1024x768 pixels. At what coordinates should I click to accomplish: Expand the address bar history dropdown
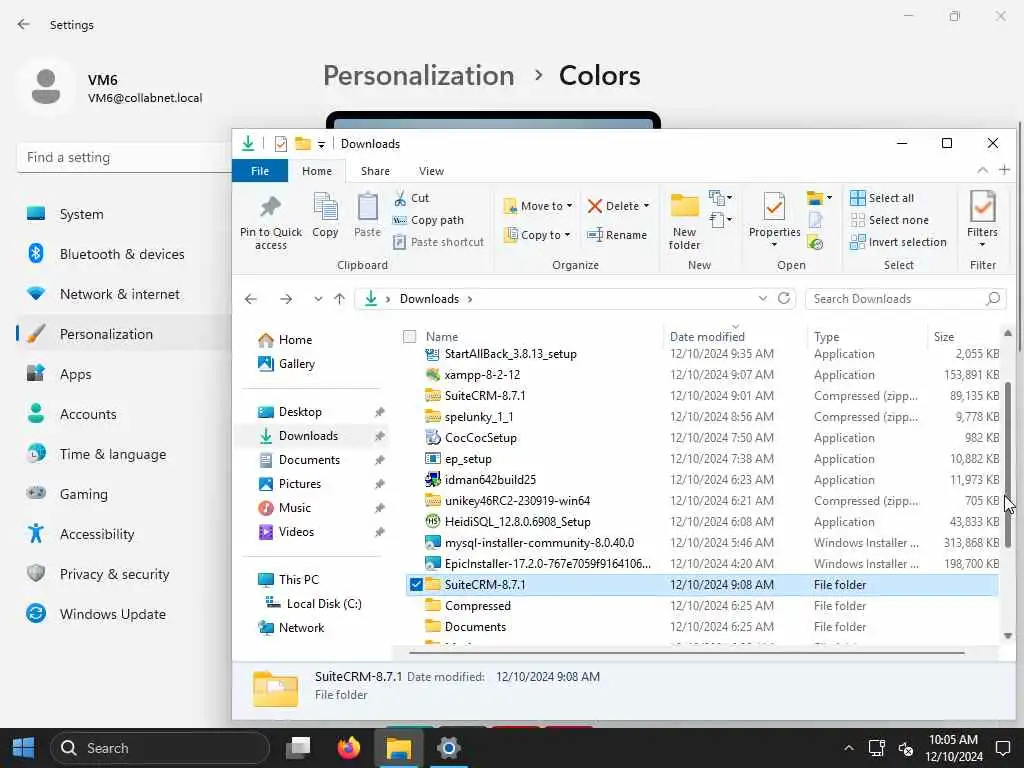(x=762, y=298)
